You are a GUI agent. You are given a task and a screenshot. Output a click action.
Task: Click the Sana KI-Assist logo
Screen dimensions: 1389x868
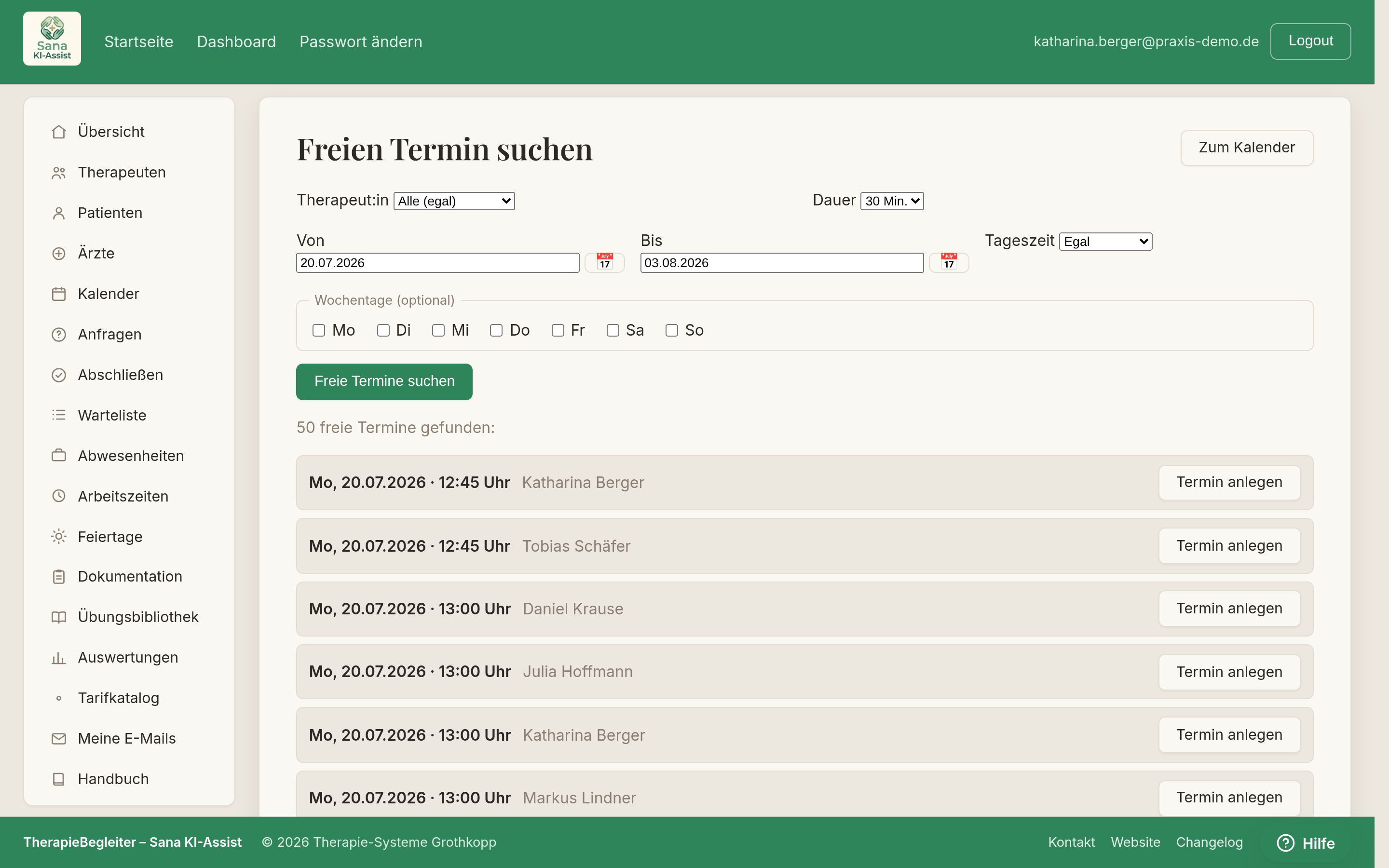coord(52,39)
